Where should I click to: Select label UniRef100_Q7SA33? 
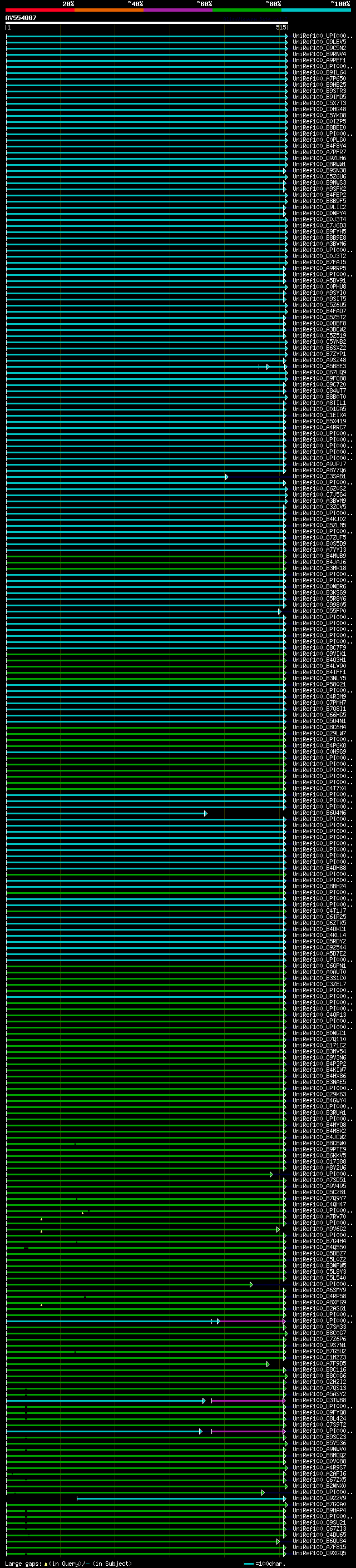coord(319,1327)
